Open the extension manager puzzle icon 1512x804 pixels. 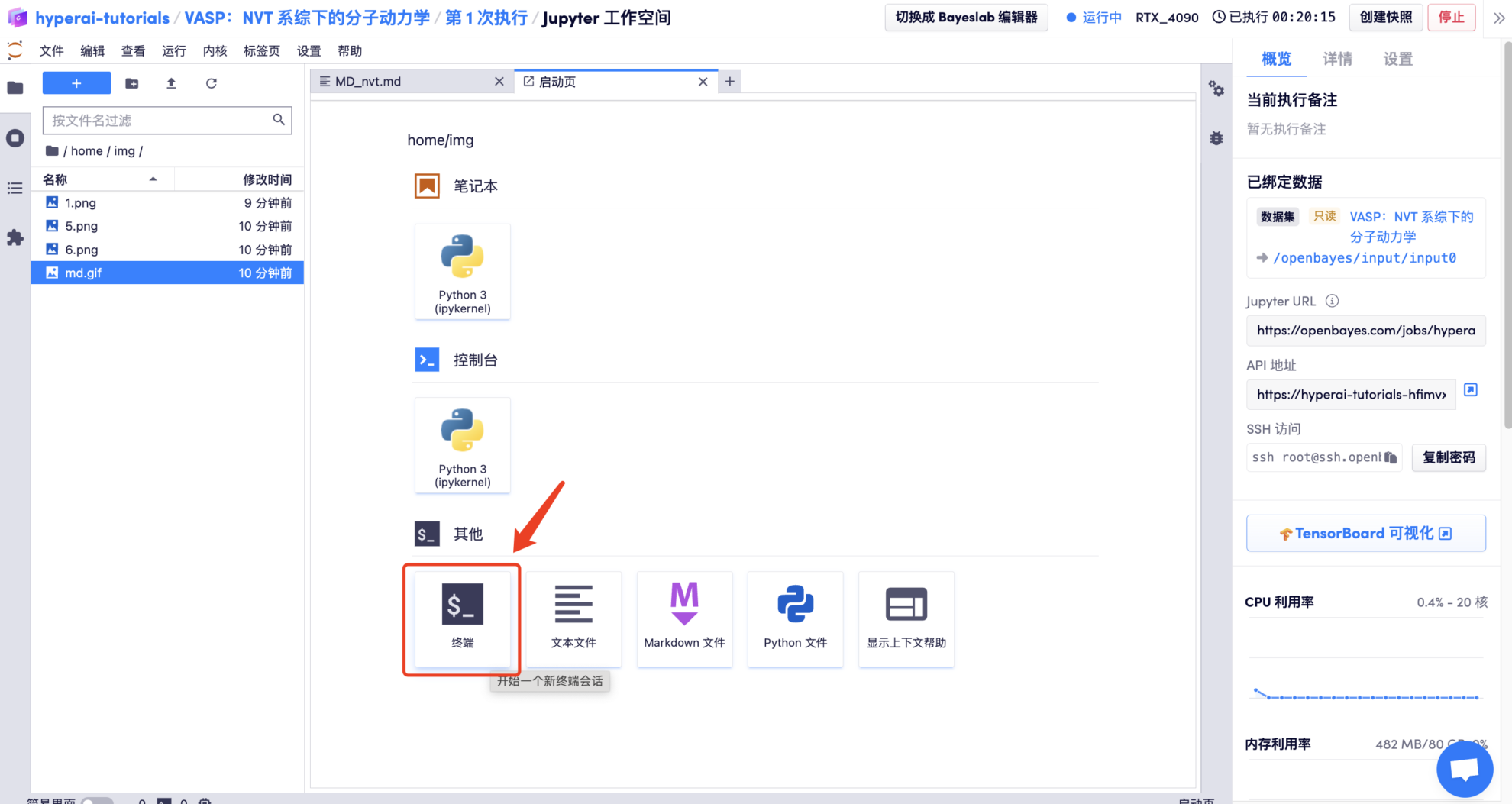[x=15, y=237]
